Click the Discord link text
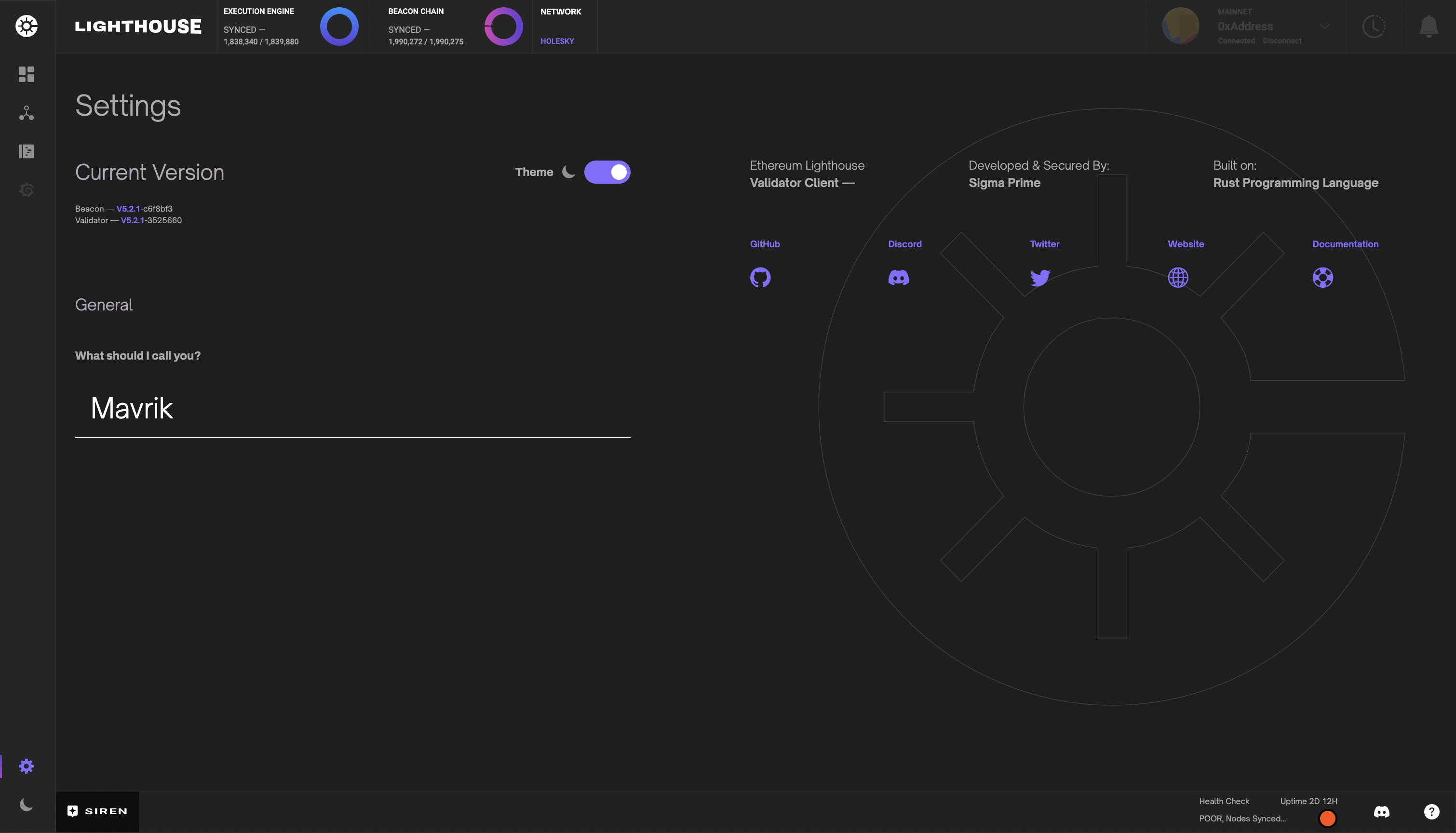 click(x=904, y=244)
